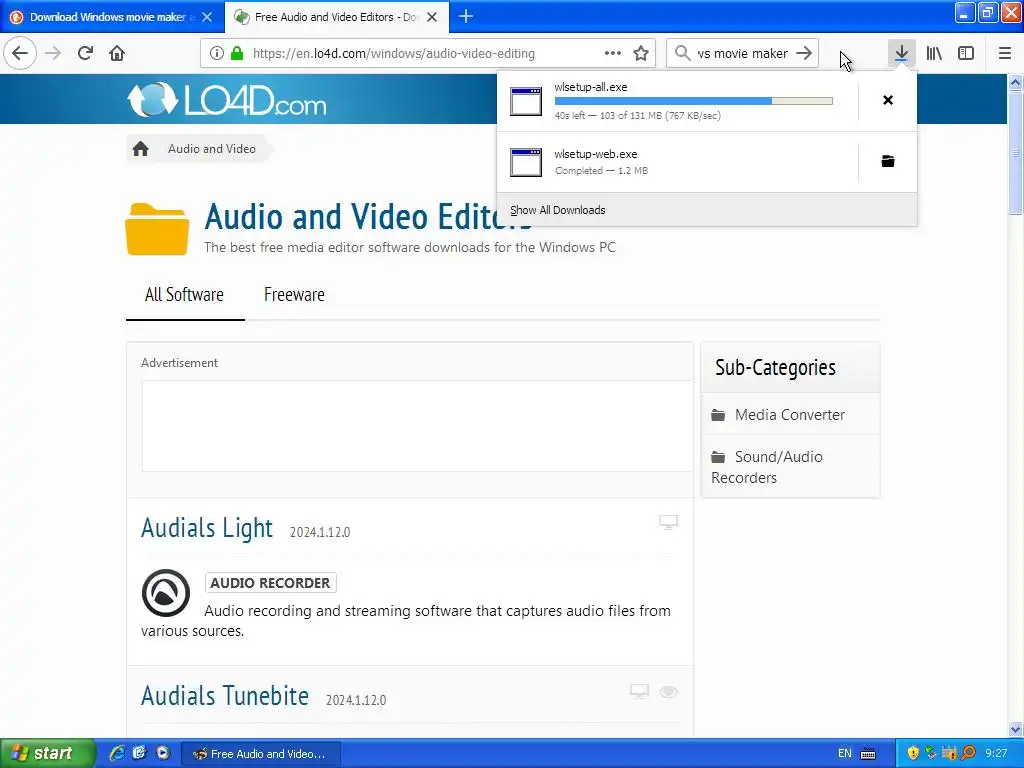Click the search magnifier icon
Image resolution: width=1024 pixels, height=768 pixels.
click(x=682, y=53)
